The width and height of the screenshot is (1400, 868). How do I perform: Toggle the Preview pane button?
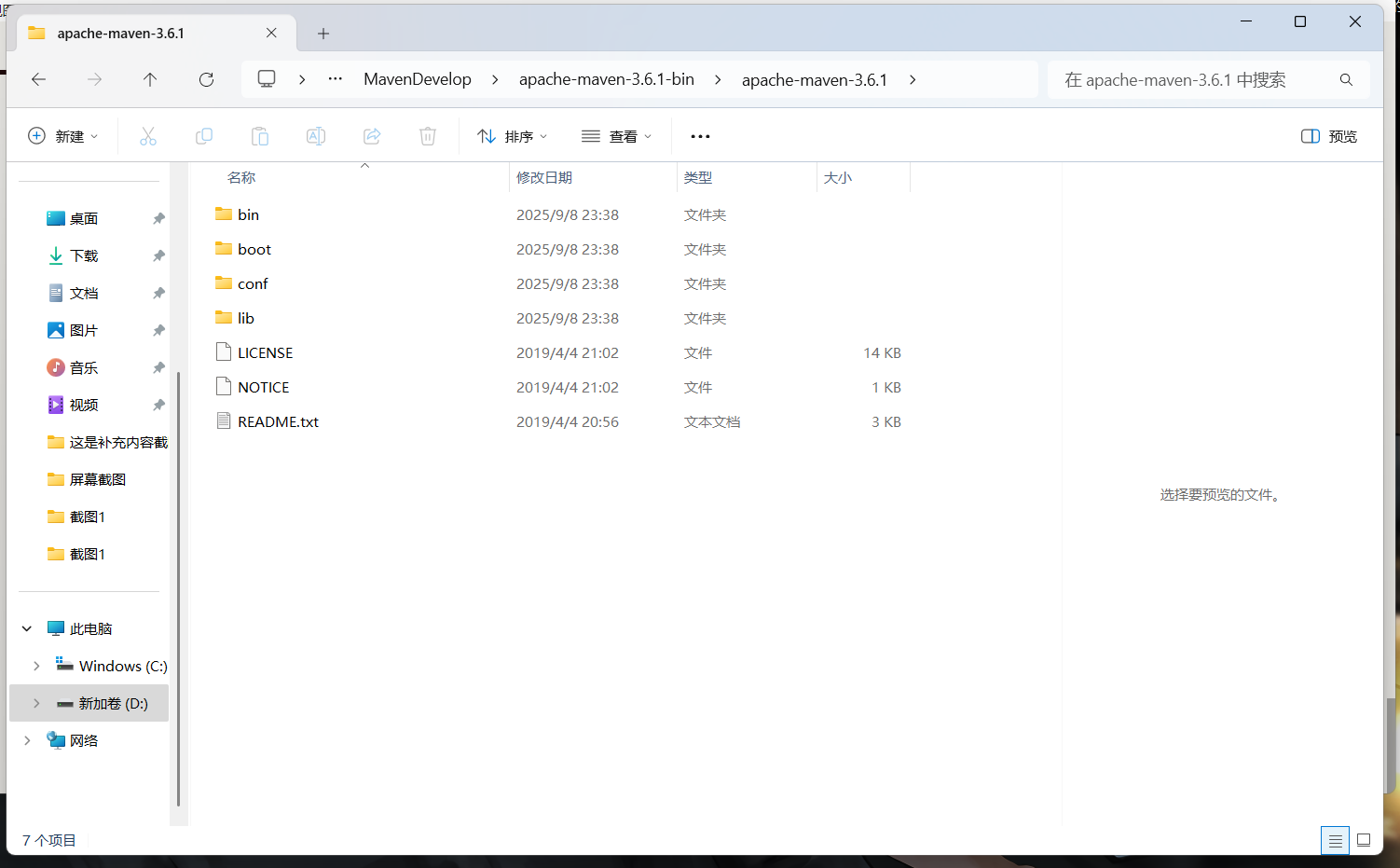coord(1329,136)
